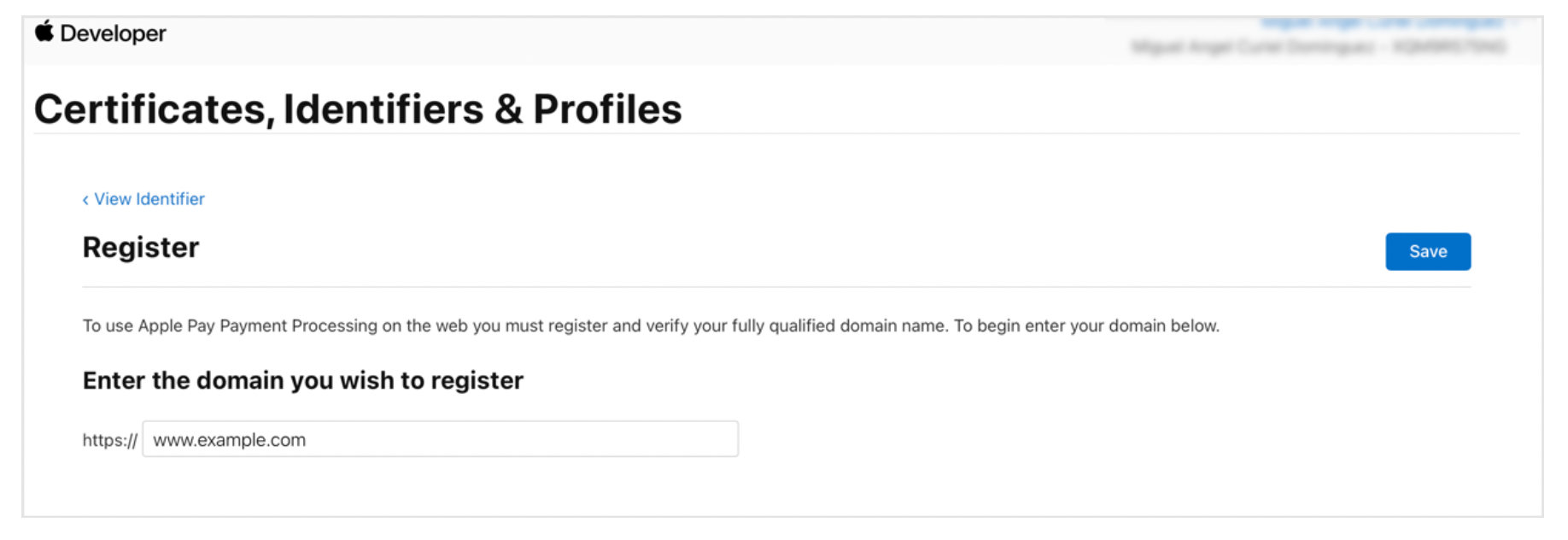Open the Developer home text link

(113, 33)
